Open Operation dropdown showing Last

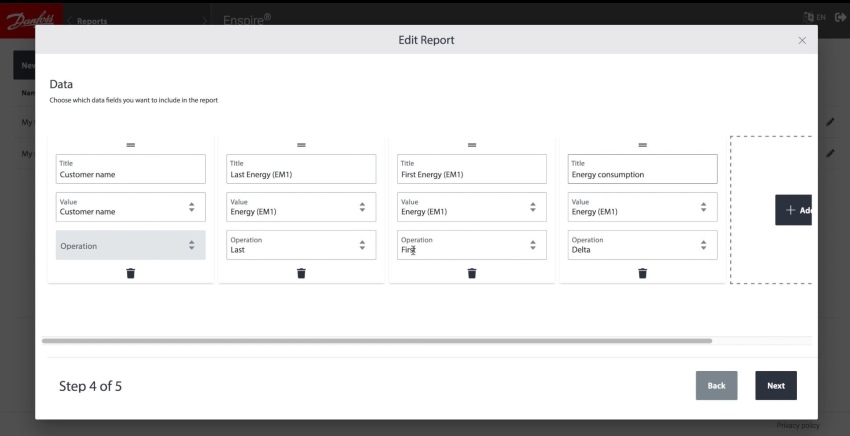pos(301,245)
